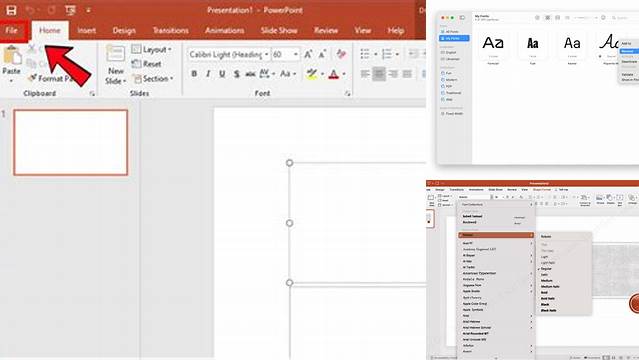
Task: Increase font size with large A icon
Action: pos(308,54)
